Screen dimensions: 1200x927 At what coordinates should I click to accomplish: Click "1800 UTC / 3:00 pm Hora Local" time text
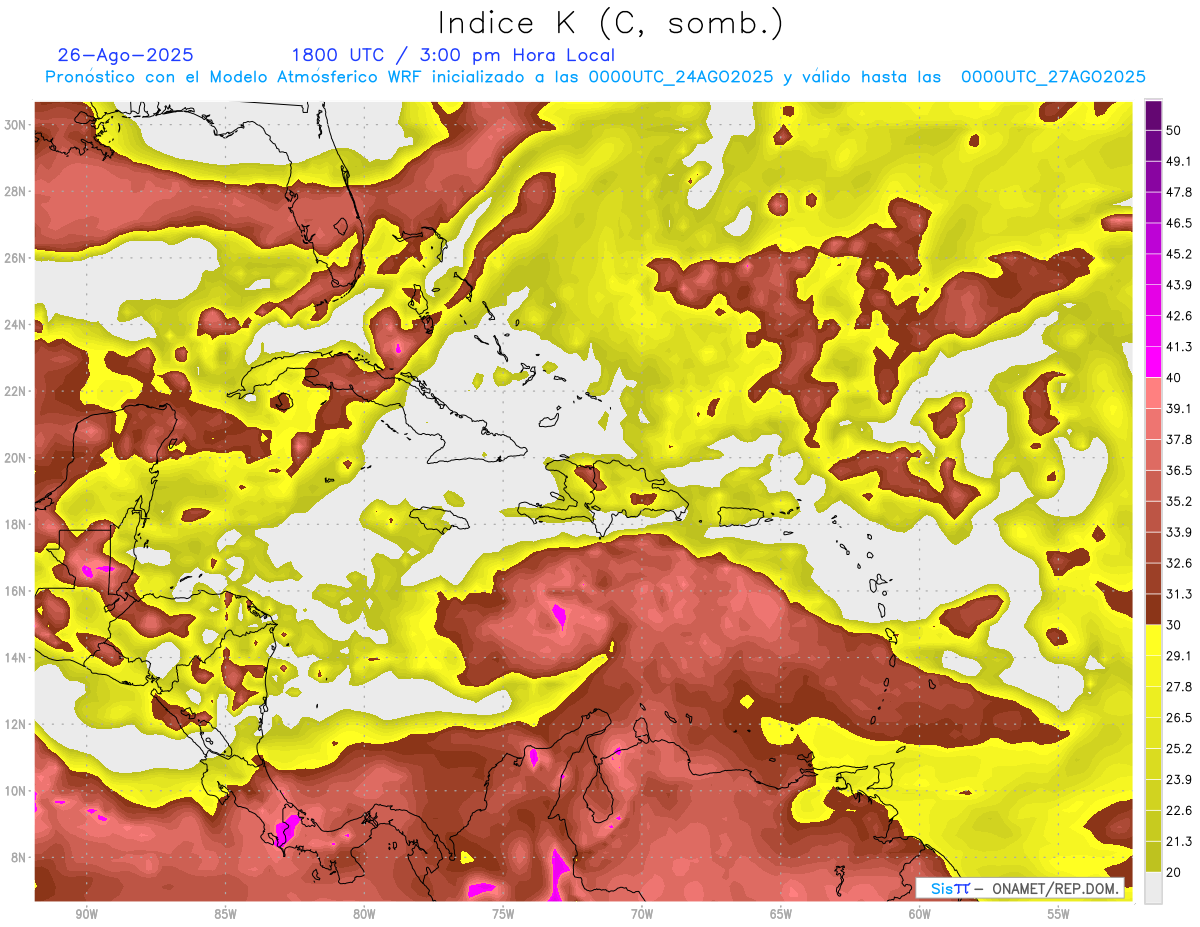click(453, 55)
